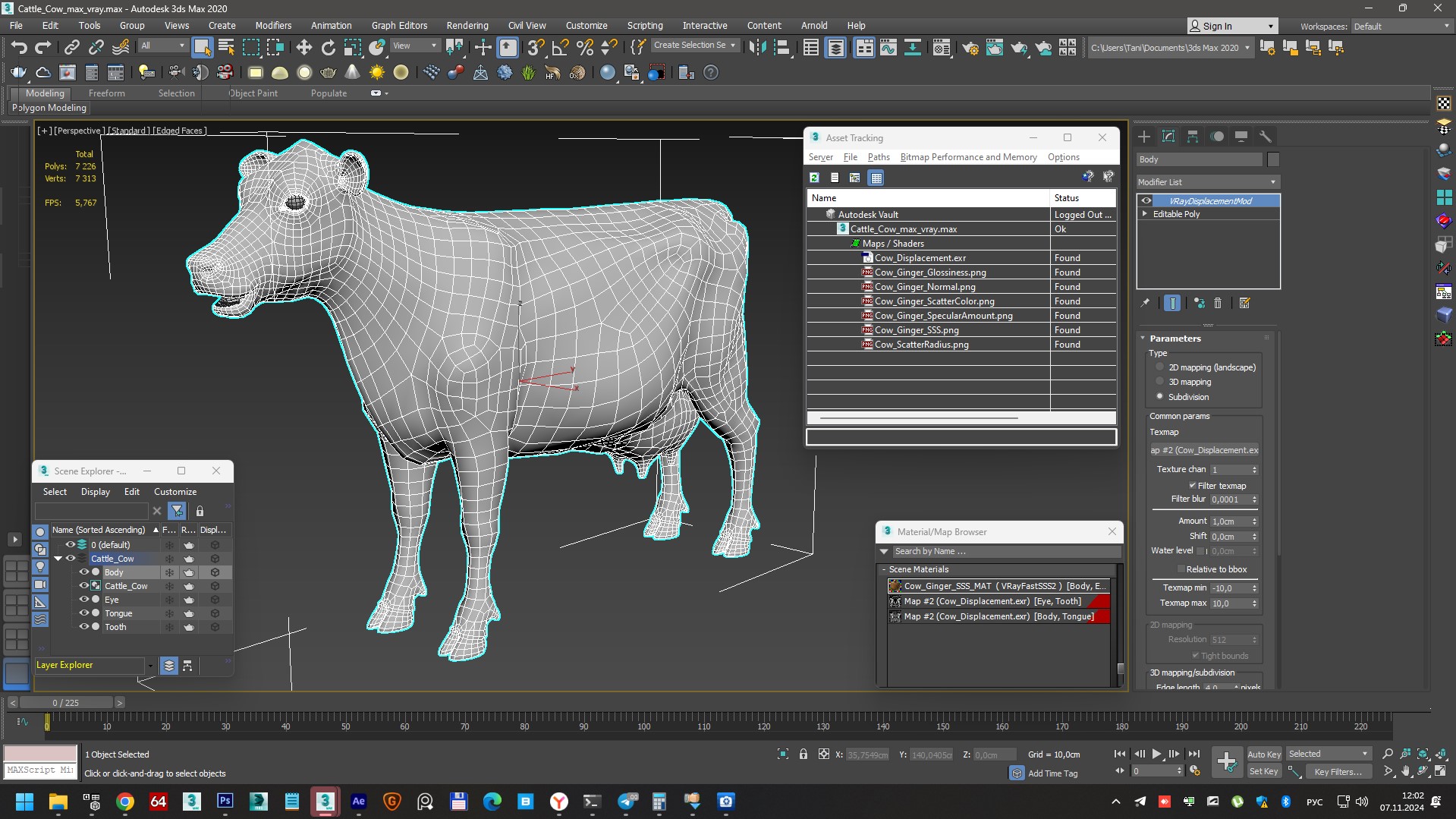Open the Workspaces Default dropdown
1456x819 pixels.
pyautogui.click(x=1401, y=26)
